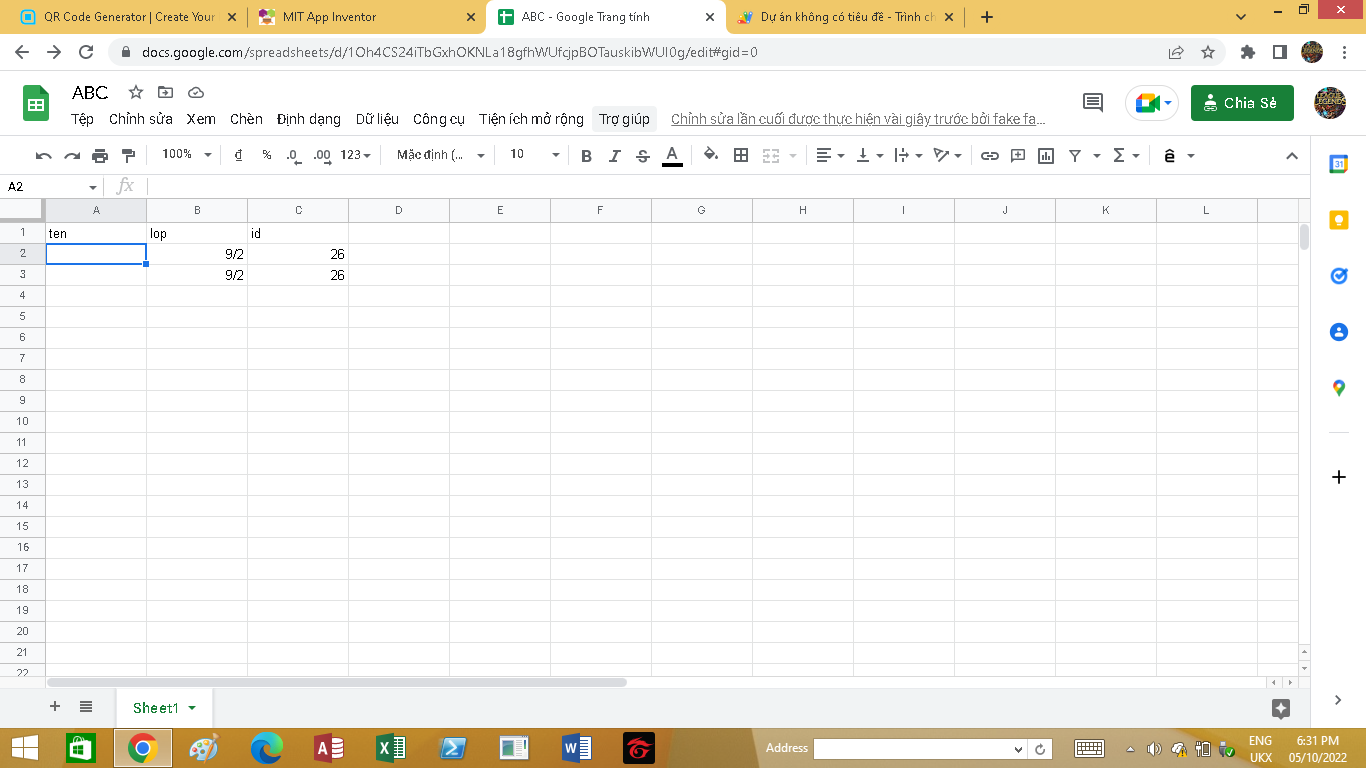Select the paint format roller icon

pyautogui.click(x=128, y=155)
